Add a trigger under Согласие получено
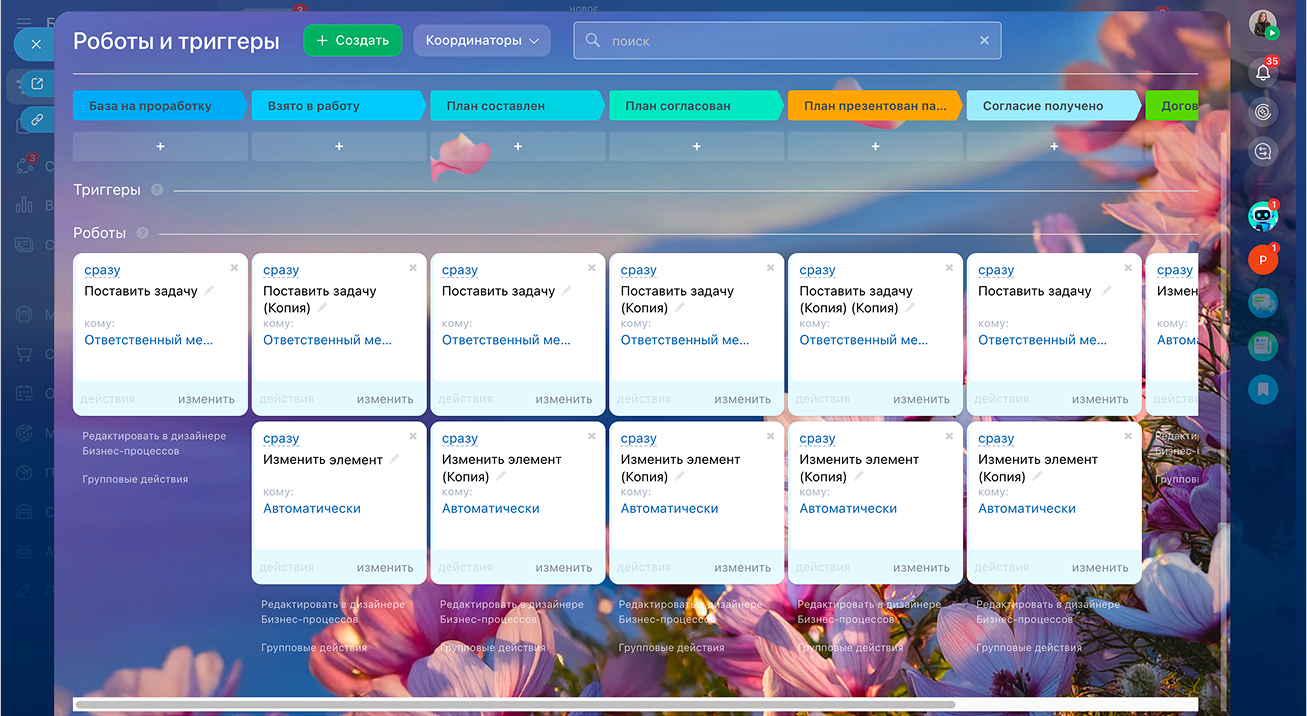 click(1055, 146)
